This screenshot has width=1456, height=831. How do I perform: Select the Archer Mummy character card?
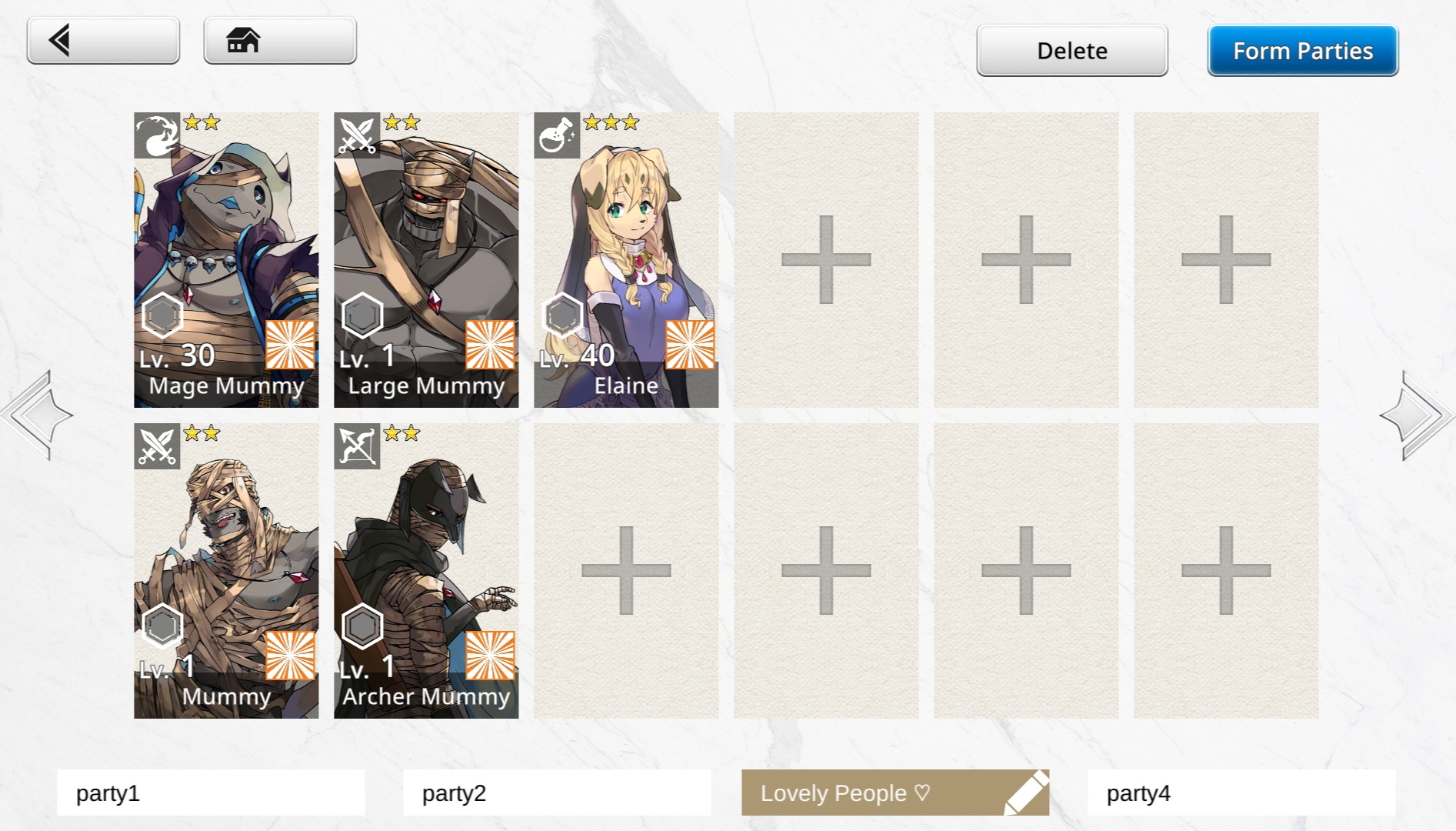(426, 571)
